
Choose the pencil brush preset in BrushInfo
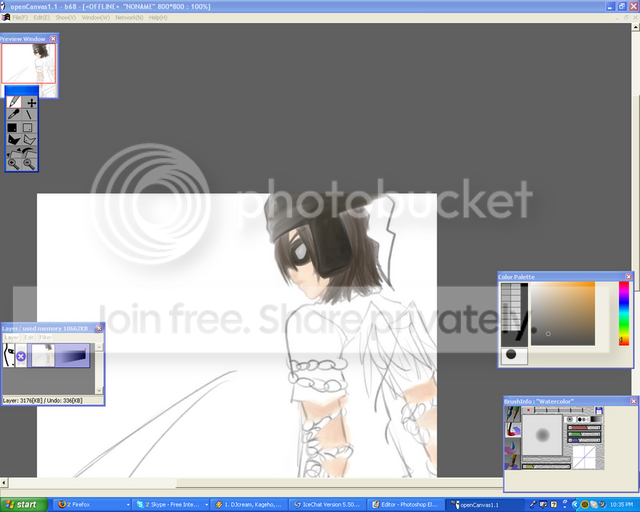click(513, 414)
